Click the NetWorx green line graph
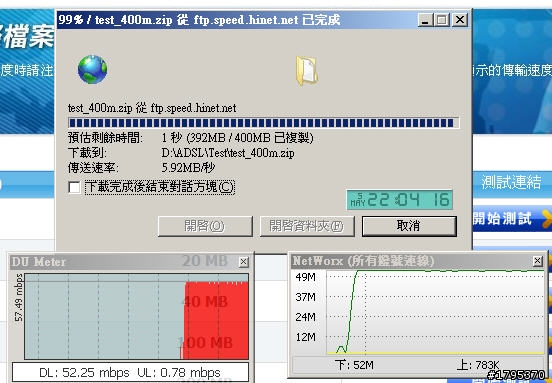552x383 pixels. (435, 312)
